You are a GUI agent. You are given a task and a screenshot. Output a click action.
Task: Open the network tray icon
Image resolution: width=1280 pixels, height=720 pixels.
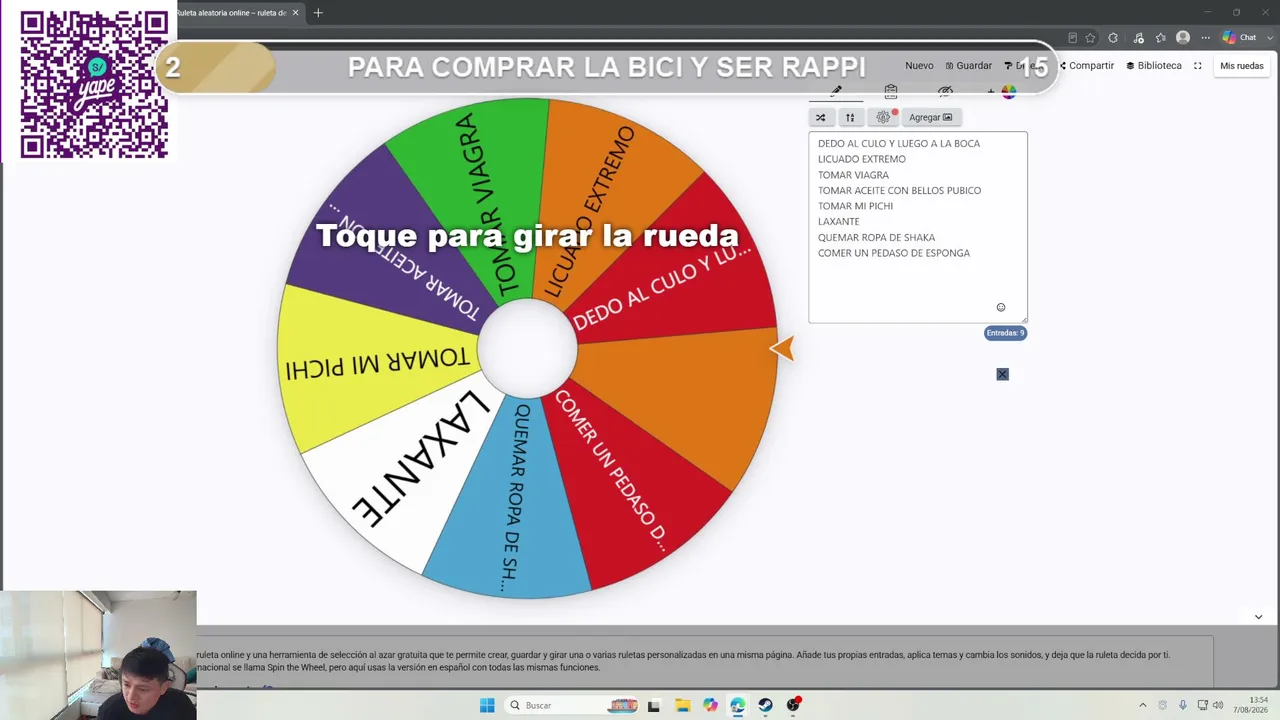1203,705
